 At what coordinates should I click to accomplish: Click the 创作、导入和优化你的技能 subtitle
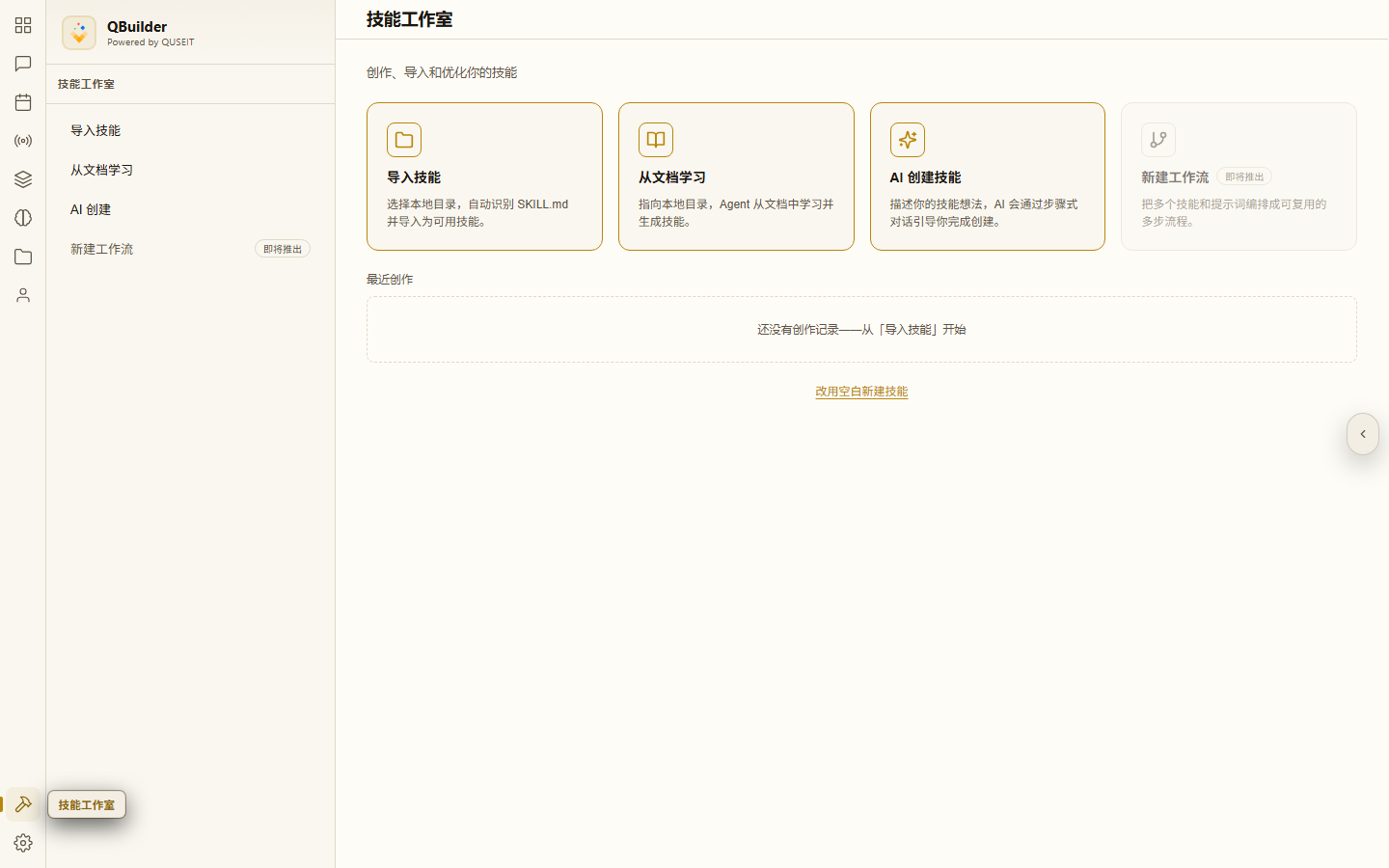(442, 72)
